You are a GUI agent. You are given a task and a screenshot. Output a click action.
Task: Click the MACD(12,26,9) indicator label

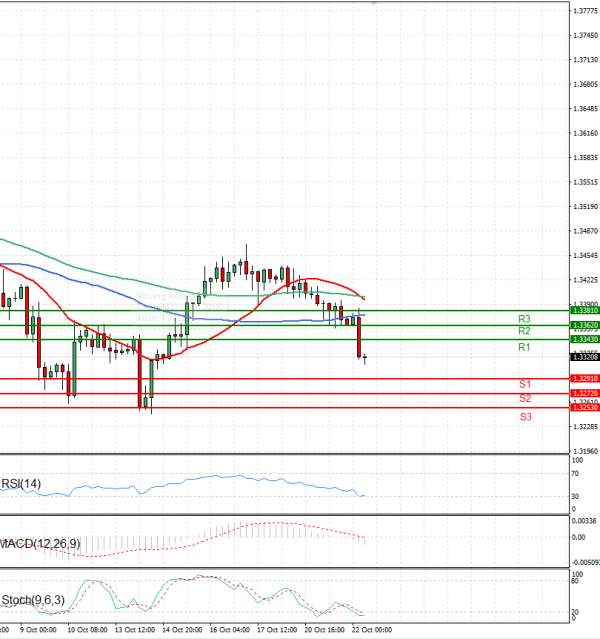coord(40,543)
